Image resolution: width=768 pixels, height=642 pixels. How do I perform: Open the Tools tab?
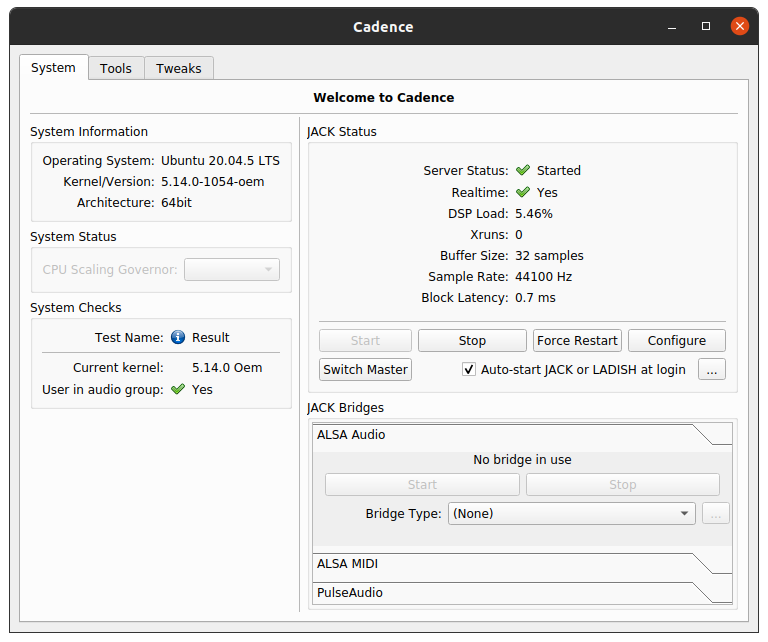116,69
